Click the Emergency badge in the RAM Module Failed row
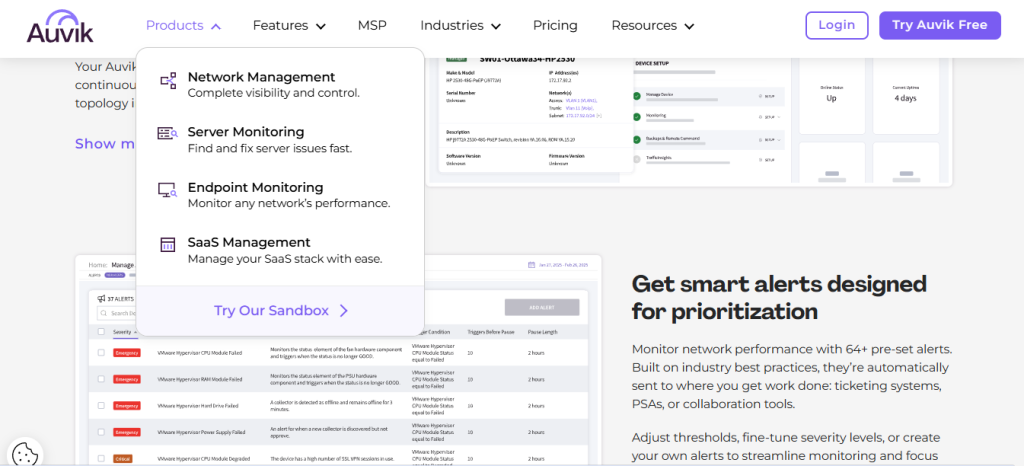1024x466 pixels. point(127,379)
